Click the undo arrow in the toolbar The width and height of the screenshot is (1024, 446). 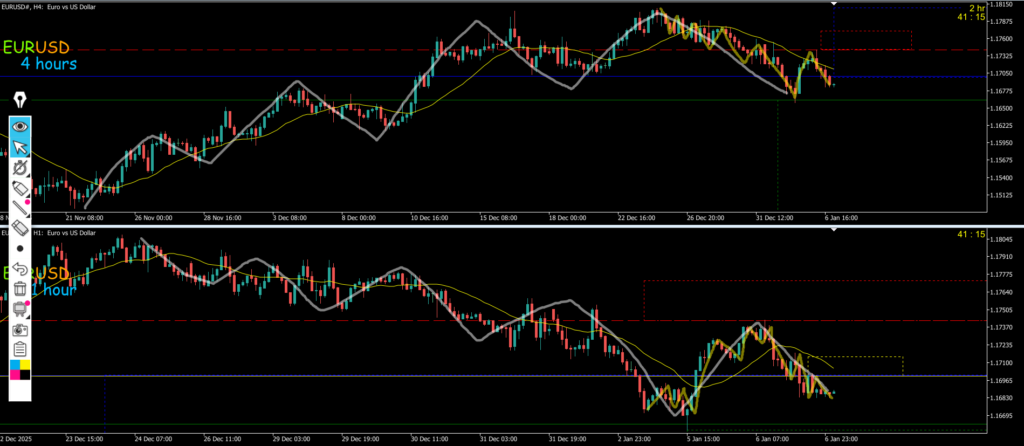coord(20,268)
